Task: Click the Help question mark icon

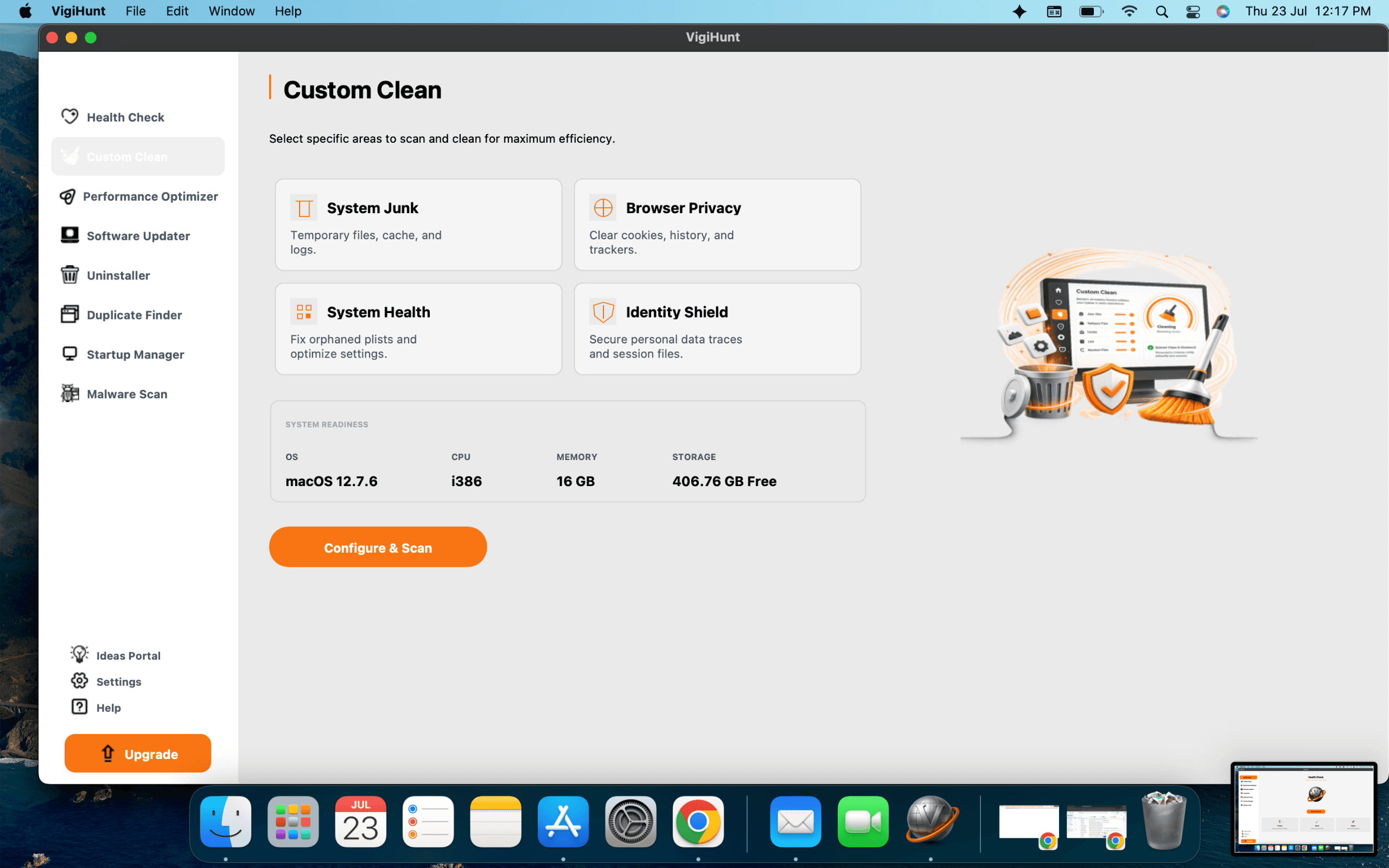Action: pos(79,707)
